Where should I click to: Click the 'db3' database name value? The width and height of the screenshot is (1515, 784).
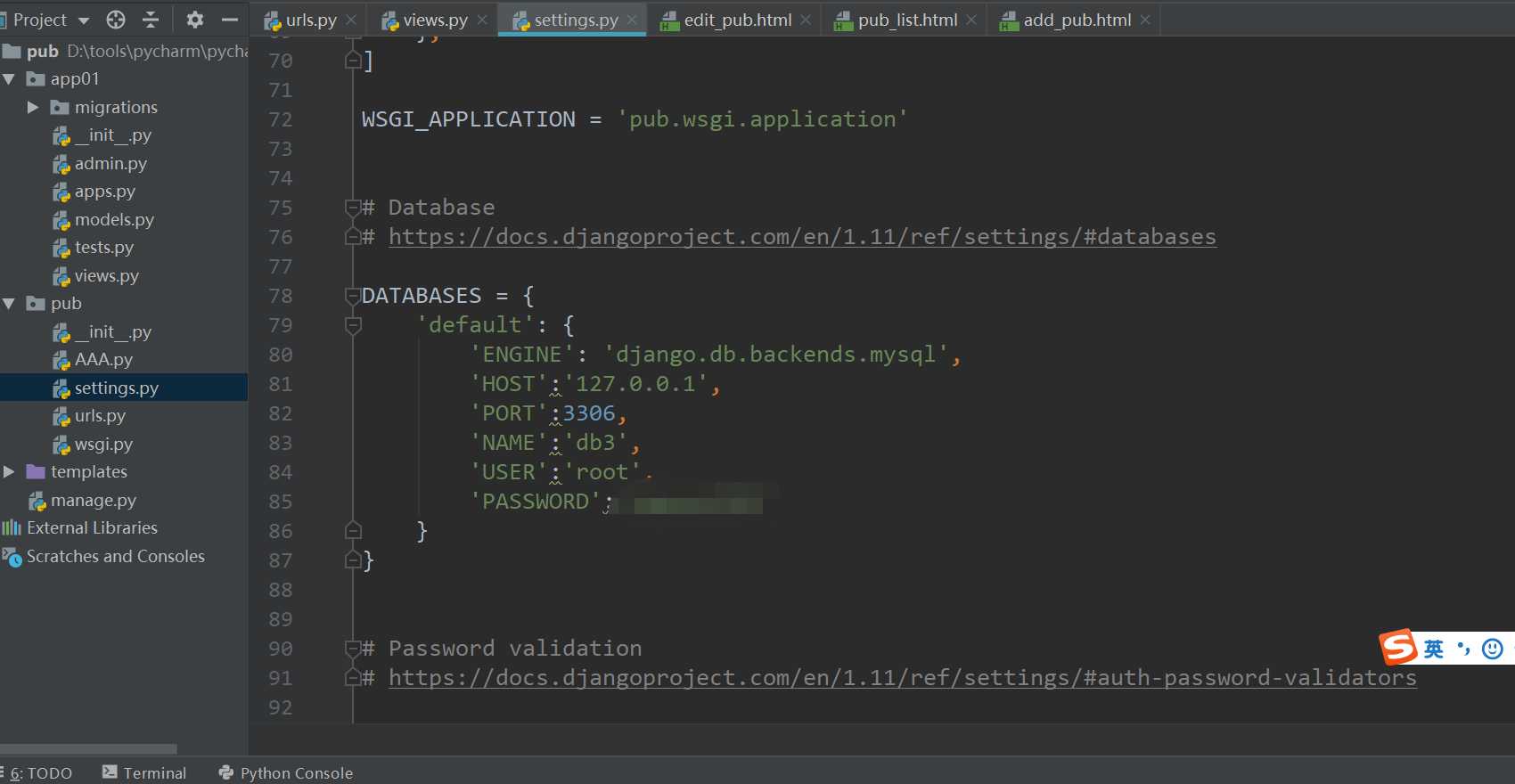click(595, 443)
